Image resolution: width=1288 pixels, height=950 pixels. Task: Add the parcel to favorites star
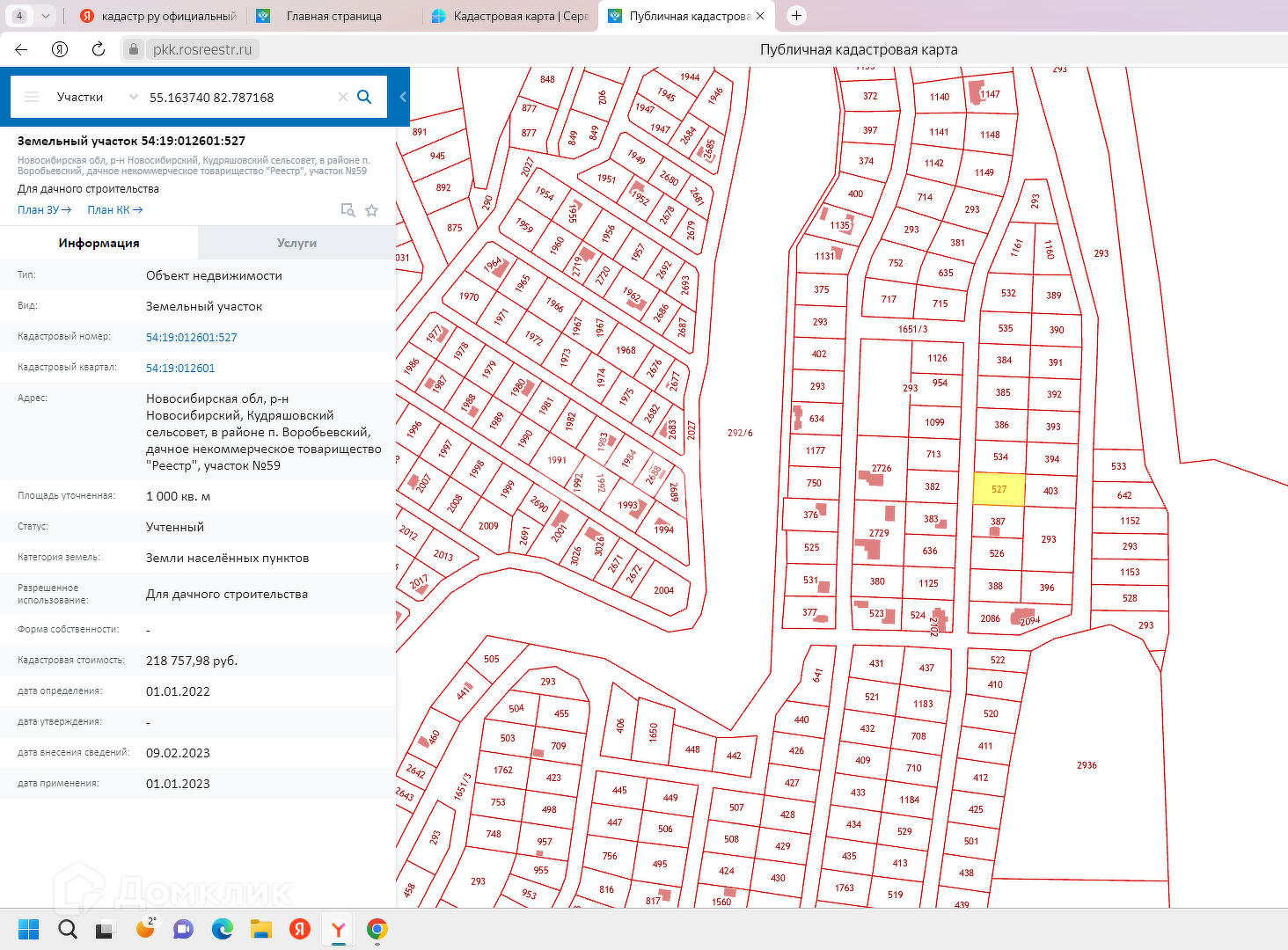point(371,210)
